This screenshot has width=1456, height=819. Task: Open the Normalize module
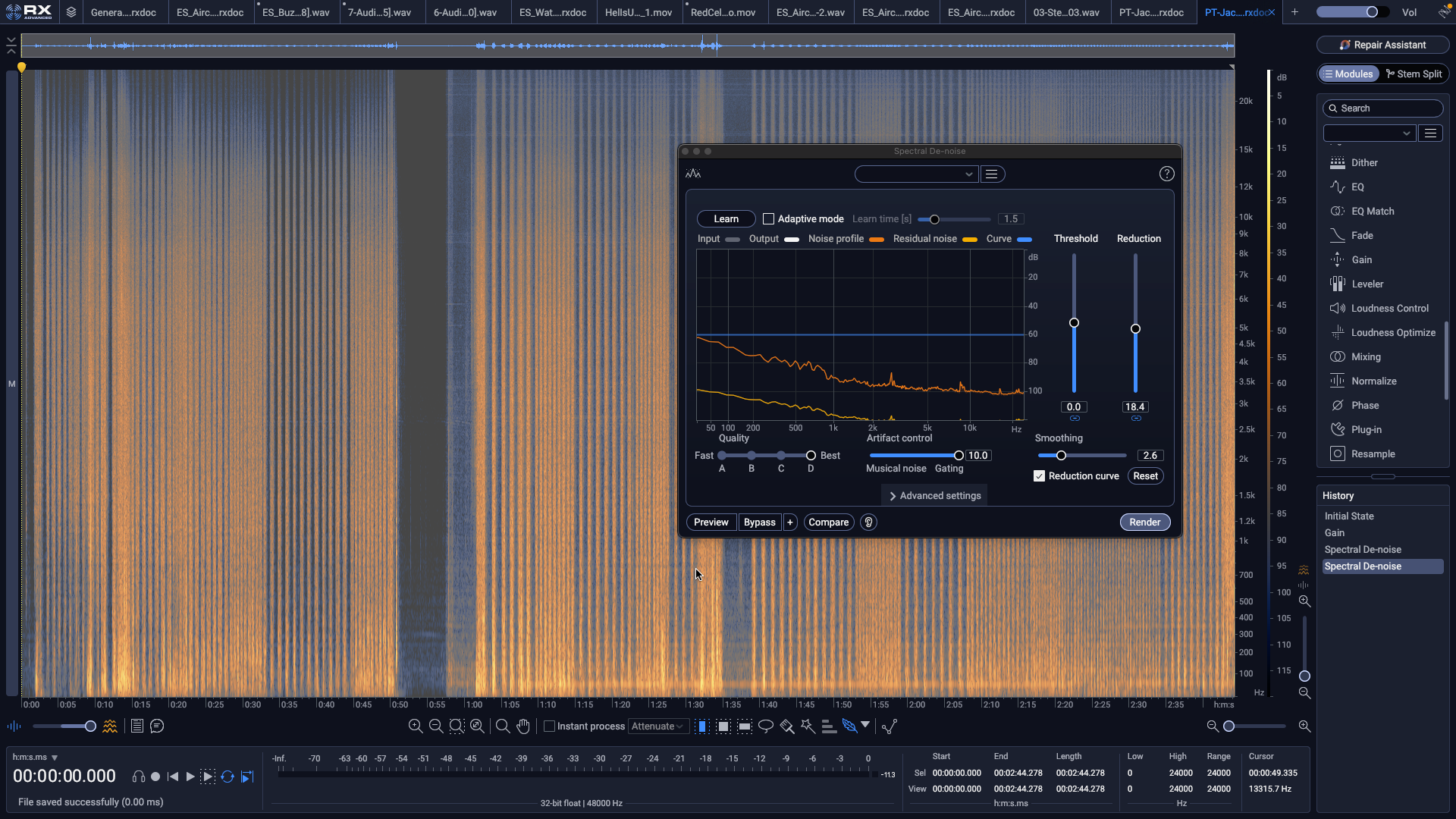tap(1373, 381)
